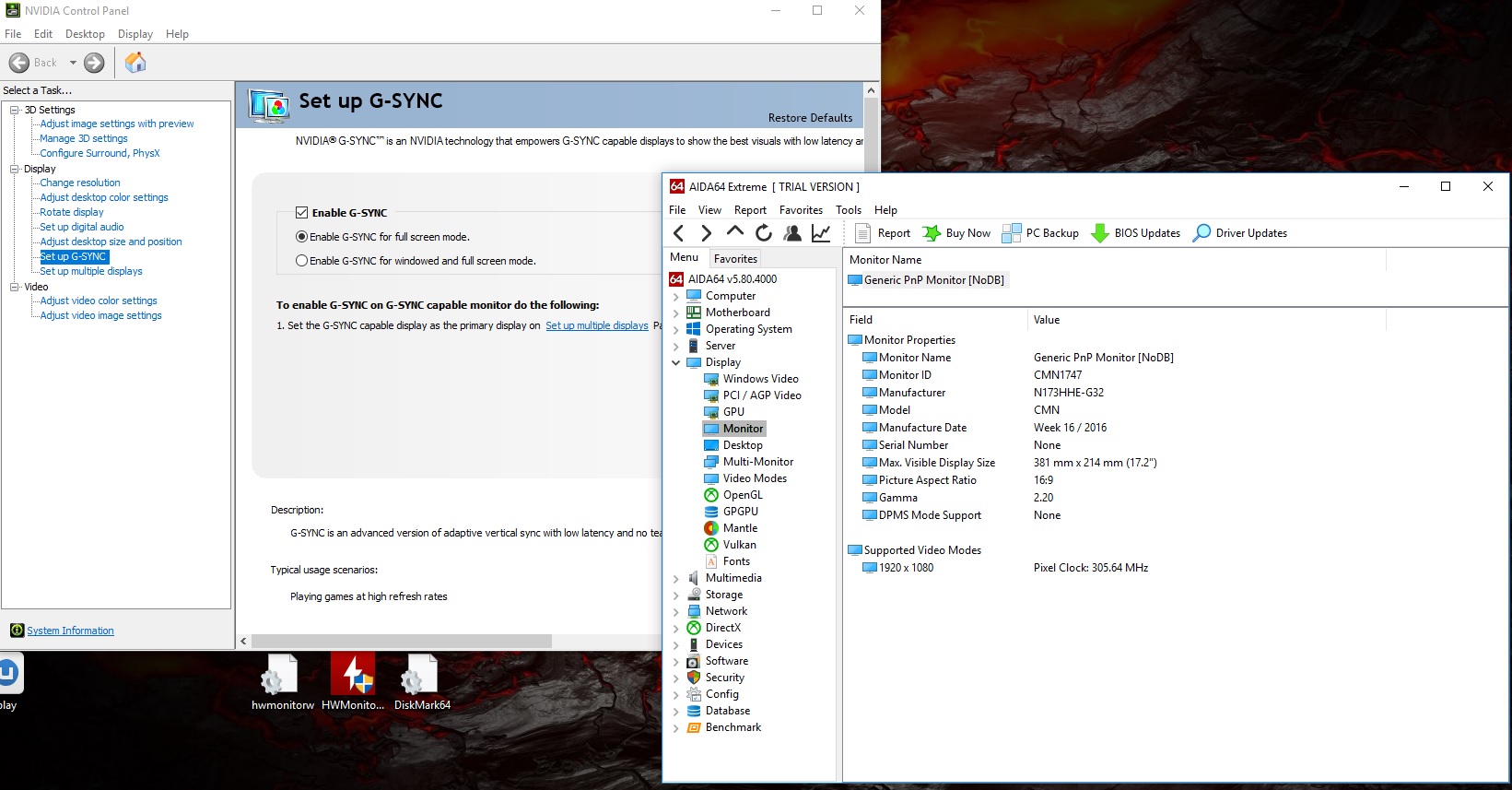Image resolution: width=1512 pixels, height=790 pixels.
Task: Click AIDA64 user/favorites person icon
Action: click(791, 233)
